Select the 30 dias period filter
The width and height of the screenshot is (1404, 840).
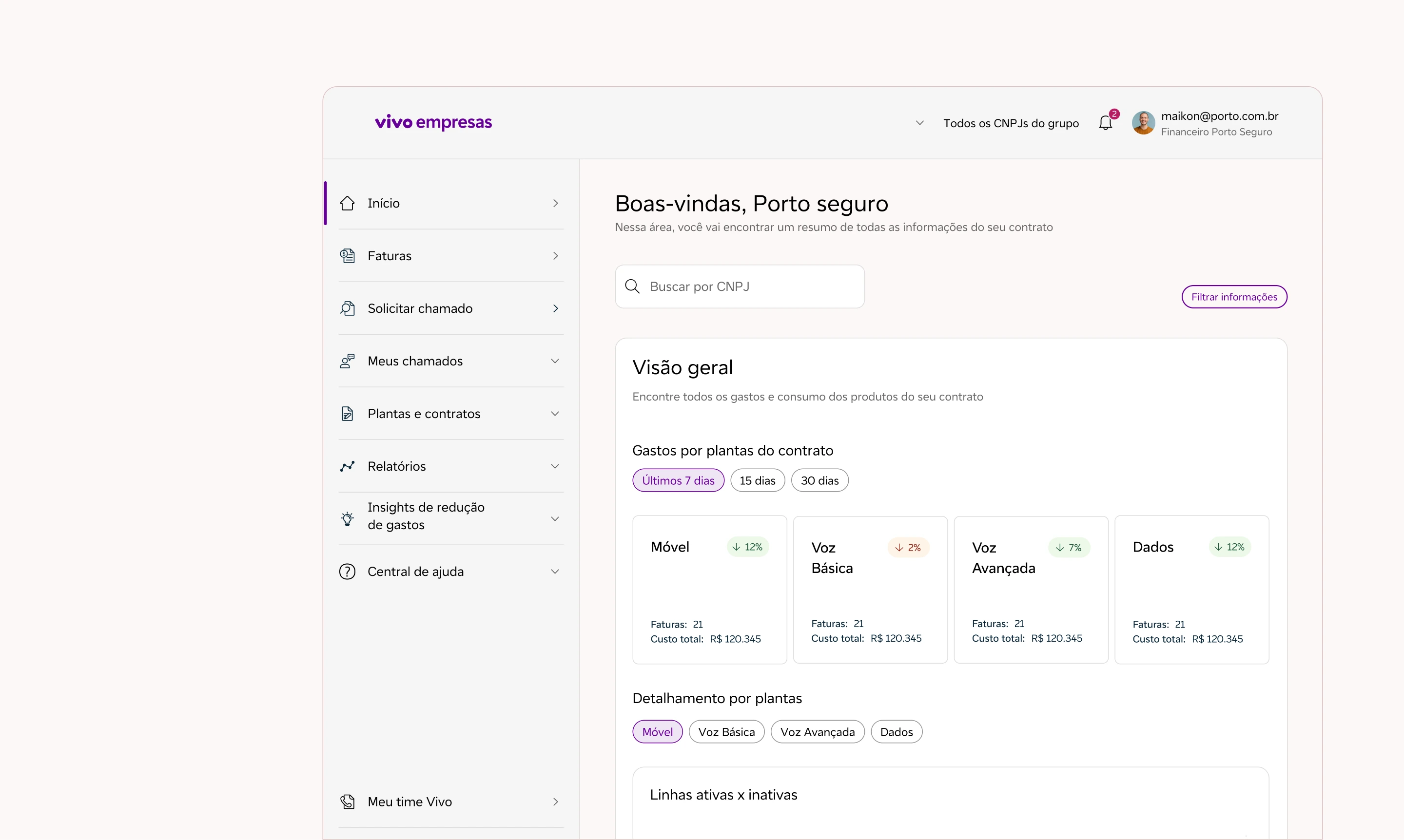pyautogui.click(x=819, y=480)
